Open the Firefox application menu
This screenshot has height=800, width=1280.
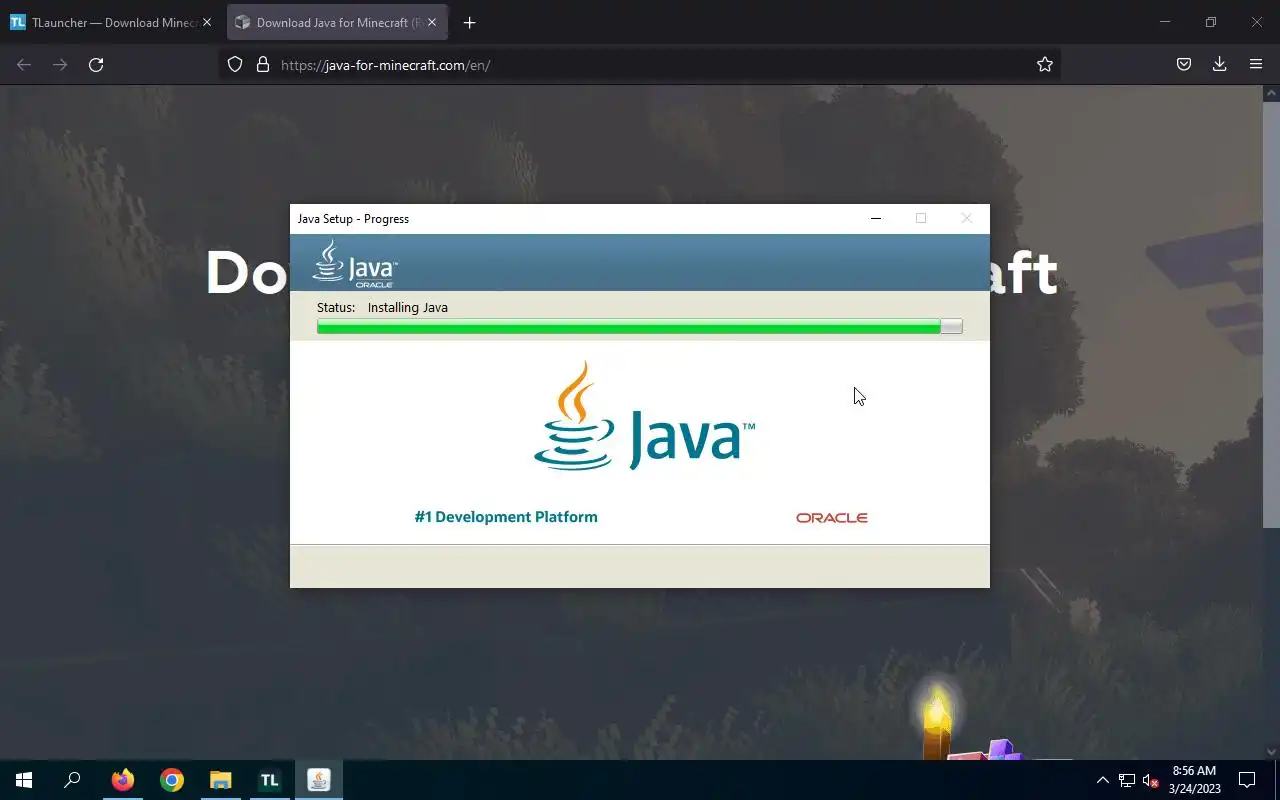(x=1256, y=64)
